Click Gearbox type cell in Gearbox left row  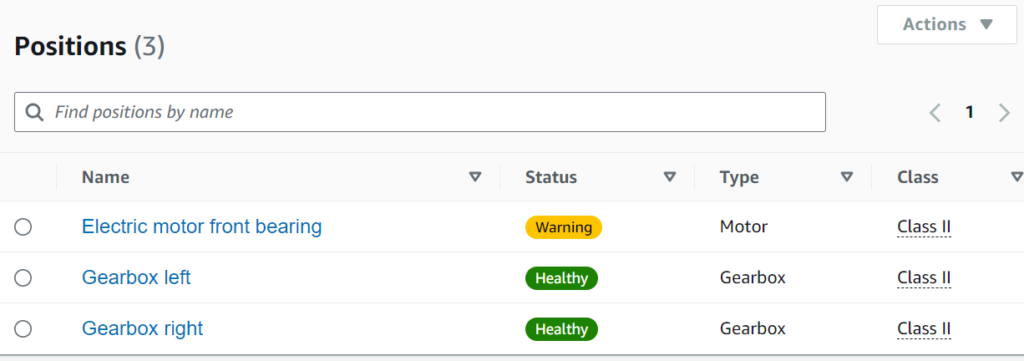752,278
